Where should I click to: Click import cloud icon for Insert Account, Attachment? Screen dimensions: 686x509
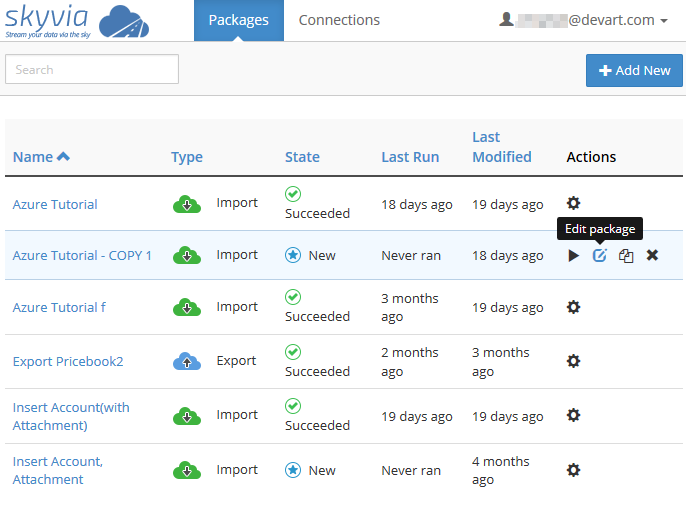pos(187,470)
